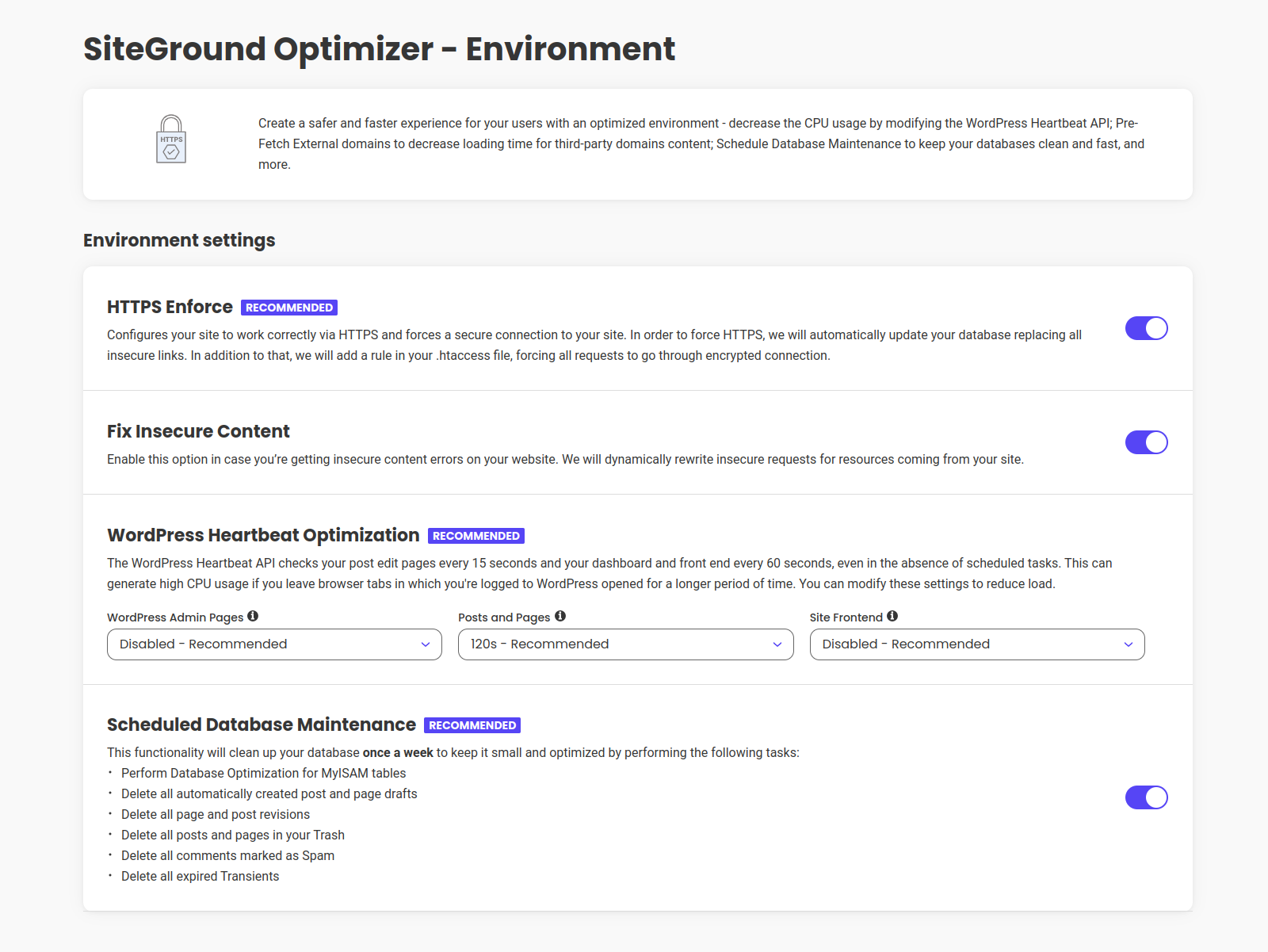Click 'Delete all comments marked as Spam'
This screenshot has height=952, width=1268.
(x=227, y=855)
